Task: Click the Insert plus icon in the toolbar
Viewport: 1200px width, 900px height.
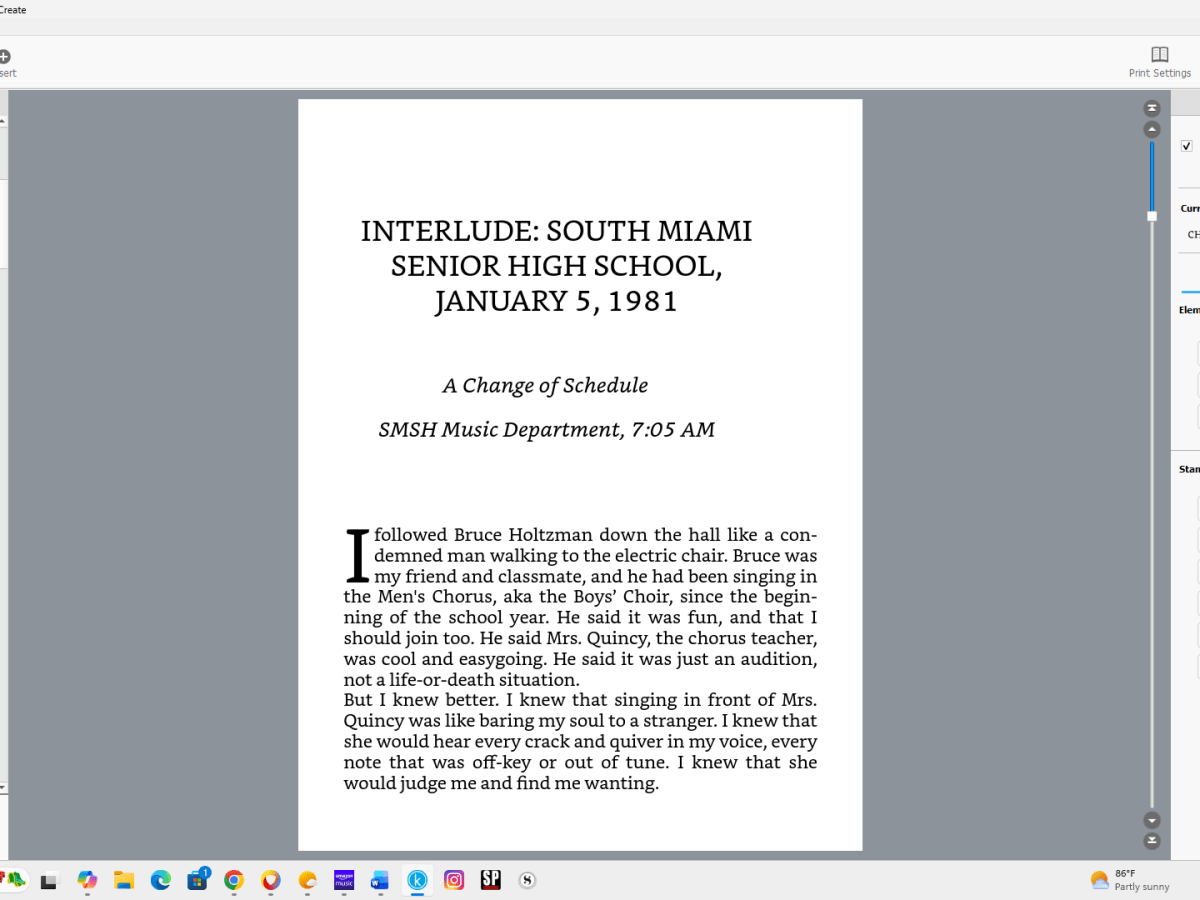Action: pos(4,56)
